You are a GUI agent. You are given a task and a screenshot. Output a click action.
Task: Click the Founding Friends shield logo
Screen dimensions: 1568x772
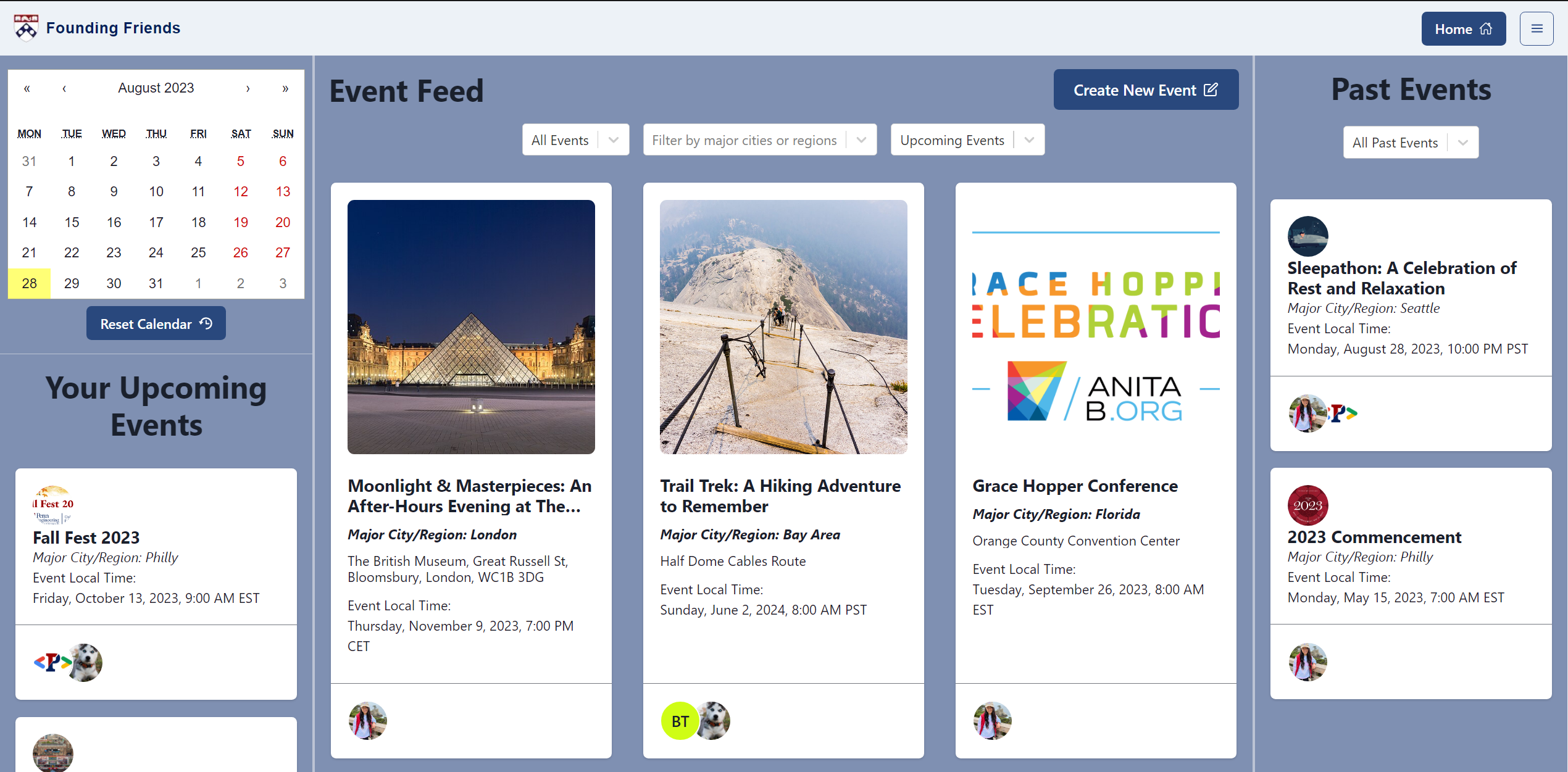(26, 28)
